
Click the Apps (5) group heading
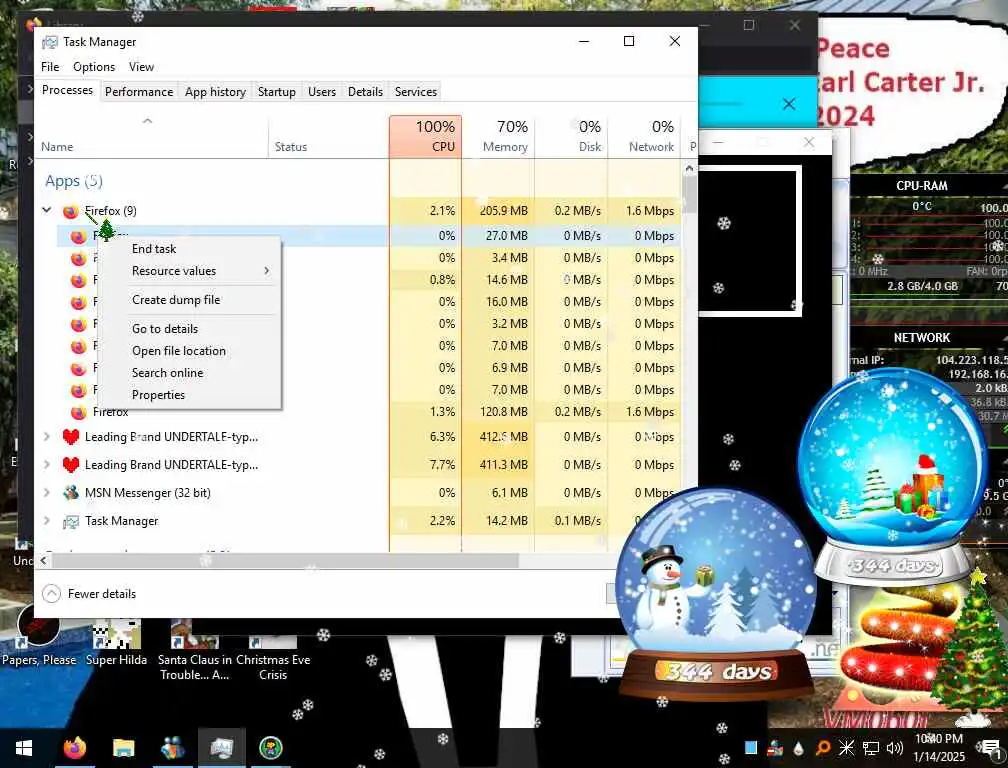[74, 181]
